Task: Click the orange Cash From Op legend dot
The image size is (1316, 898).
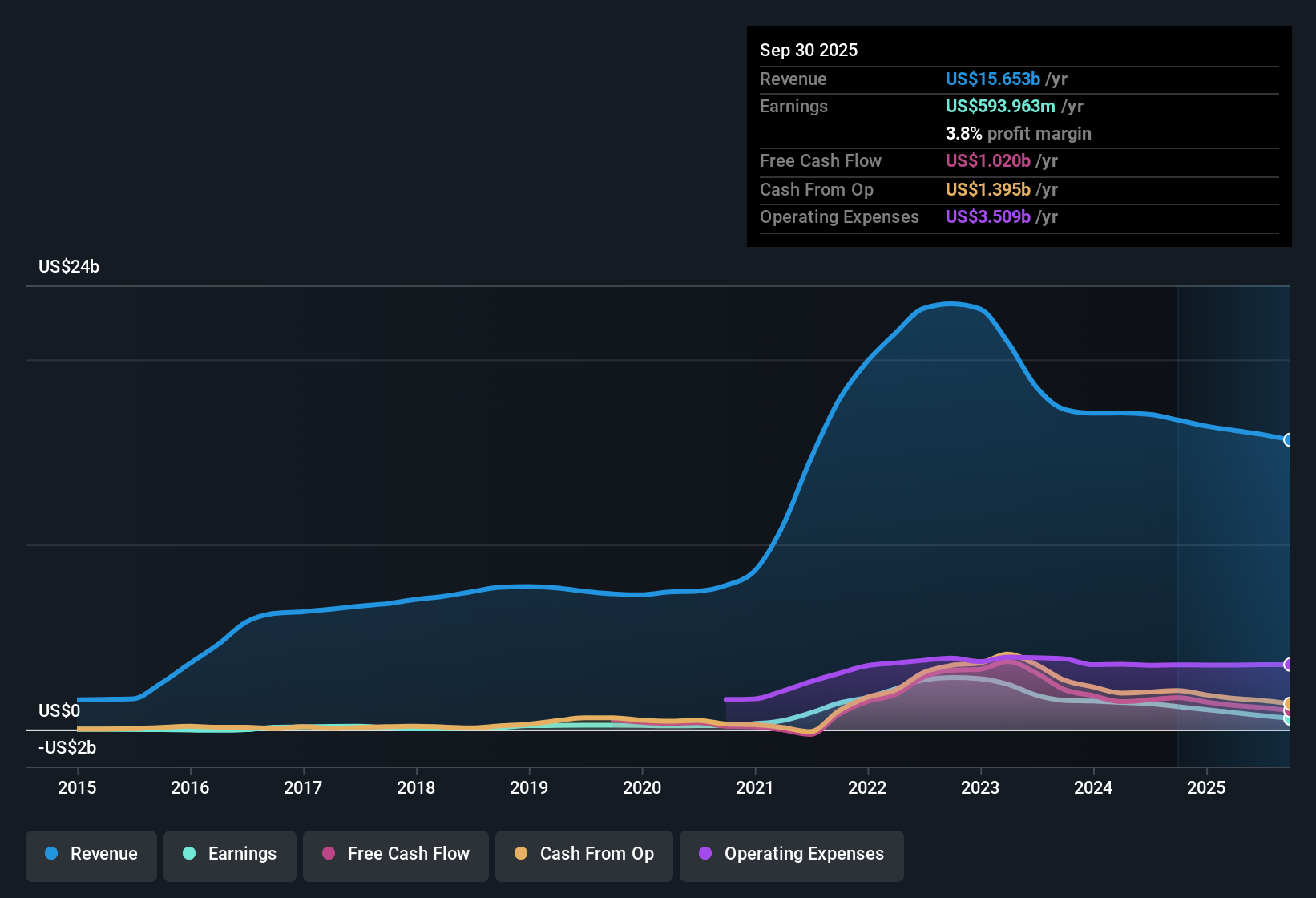Action: [521, 855]
